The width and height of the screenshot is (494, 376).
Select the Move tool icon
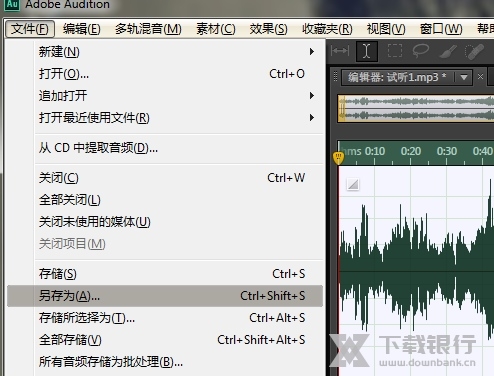tap(340, 51)
